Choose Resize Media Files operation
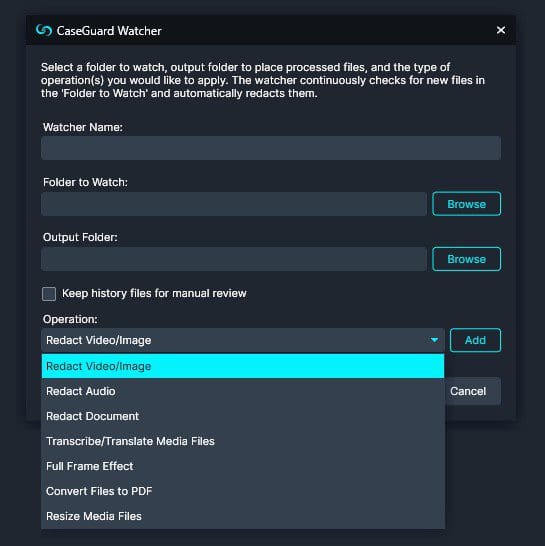Screen dimensions: 545x546 coord(243,516)
